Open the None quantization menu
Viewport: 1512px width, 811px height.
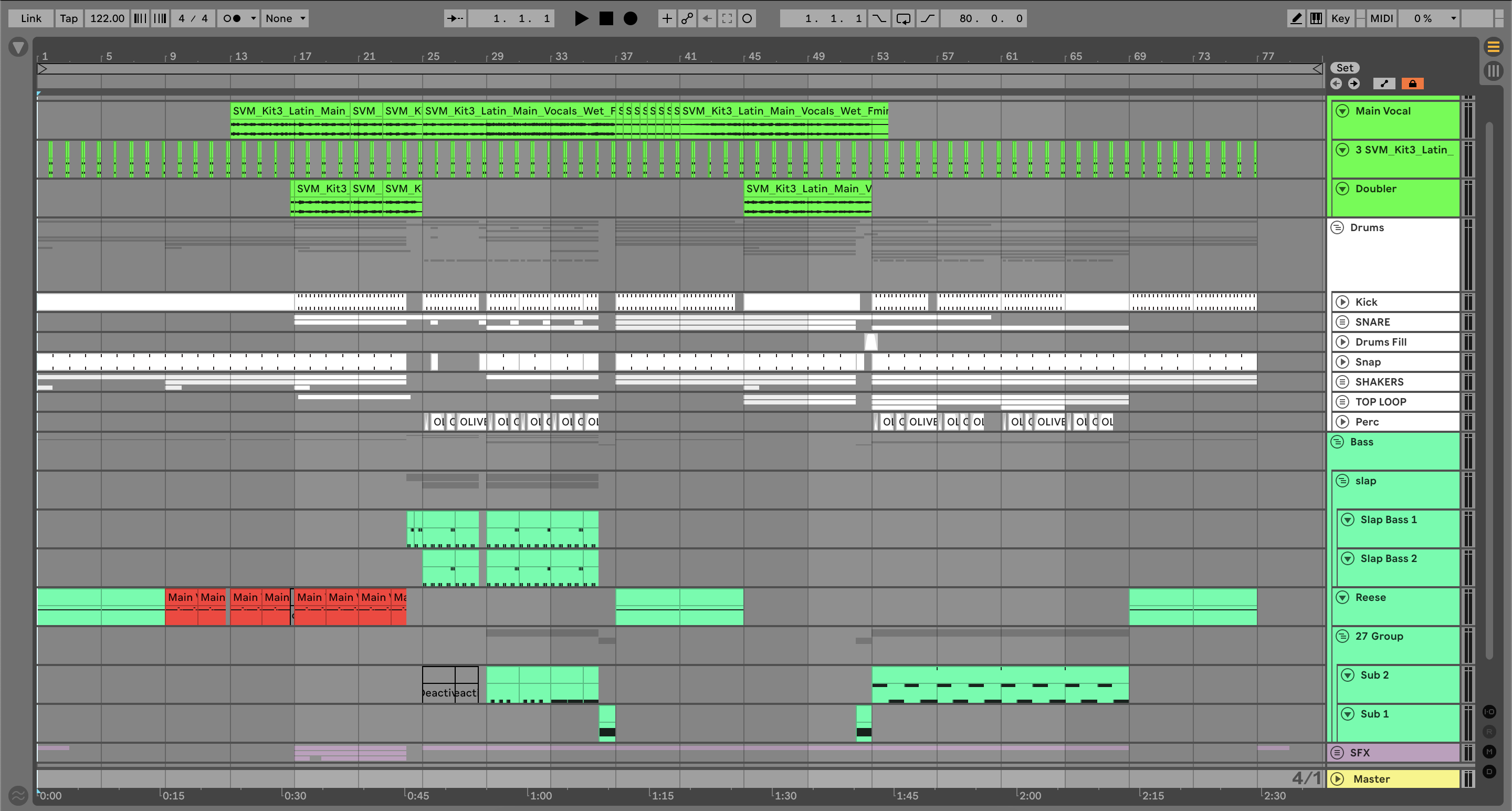click(285, 18)
